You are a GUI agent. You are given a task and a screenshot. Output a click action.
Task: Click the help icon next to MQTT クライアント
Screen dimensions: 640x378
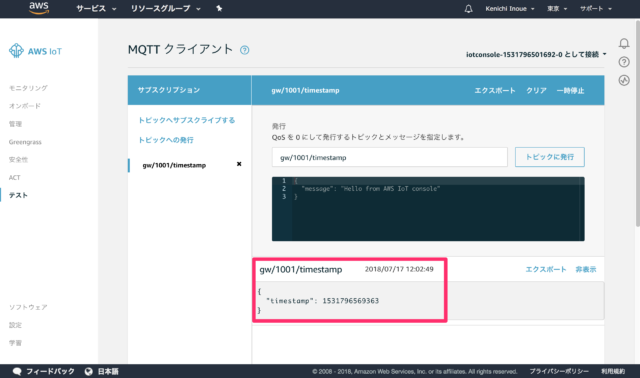(244, 50)
